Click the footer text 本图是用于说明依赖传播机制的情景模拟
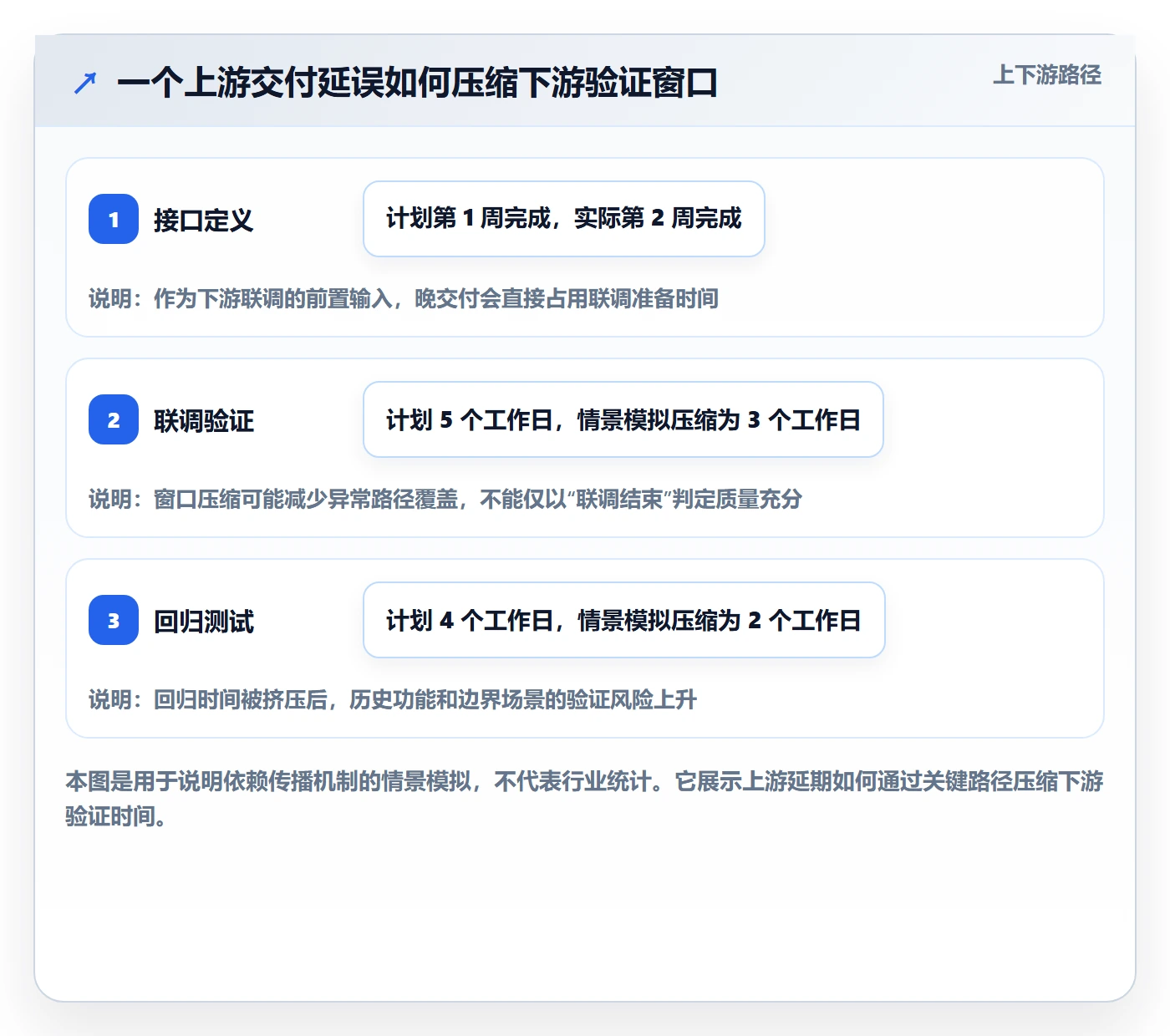 (584, 799)
